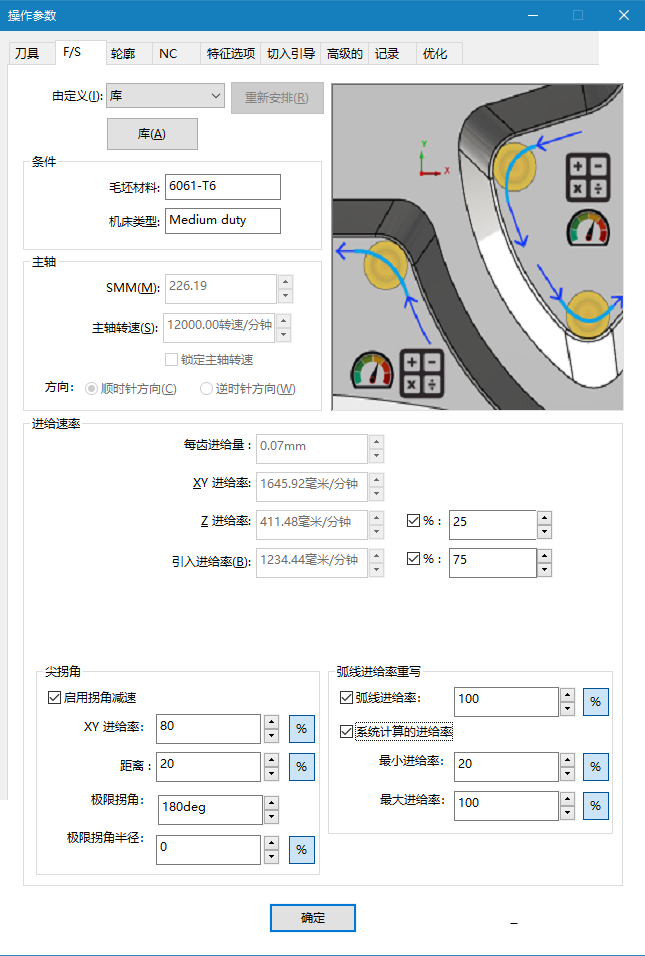Click the SMM(M) value field
Screen dimensions: 645x956
point(221,288)
